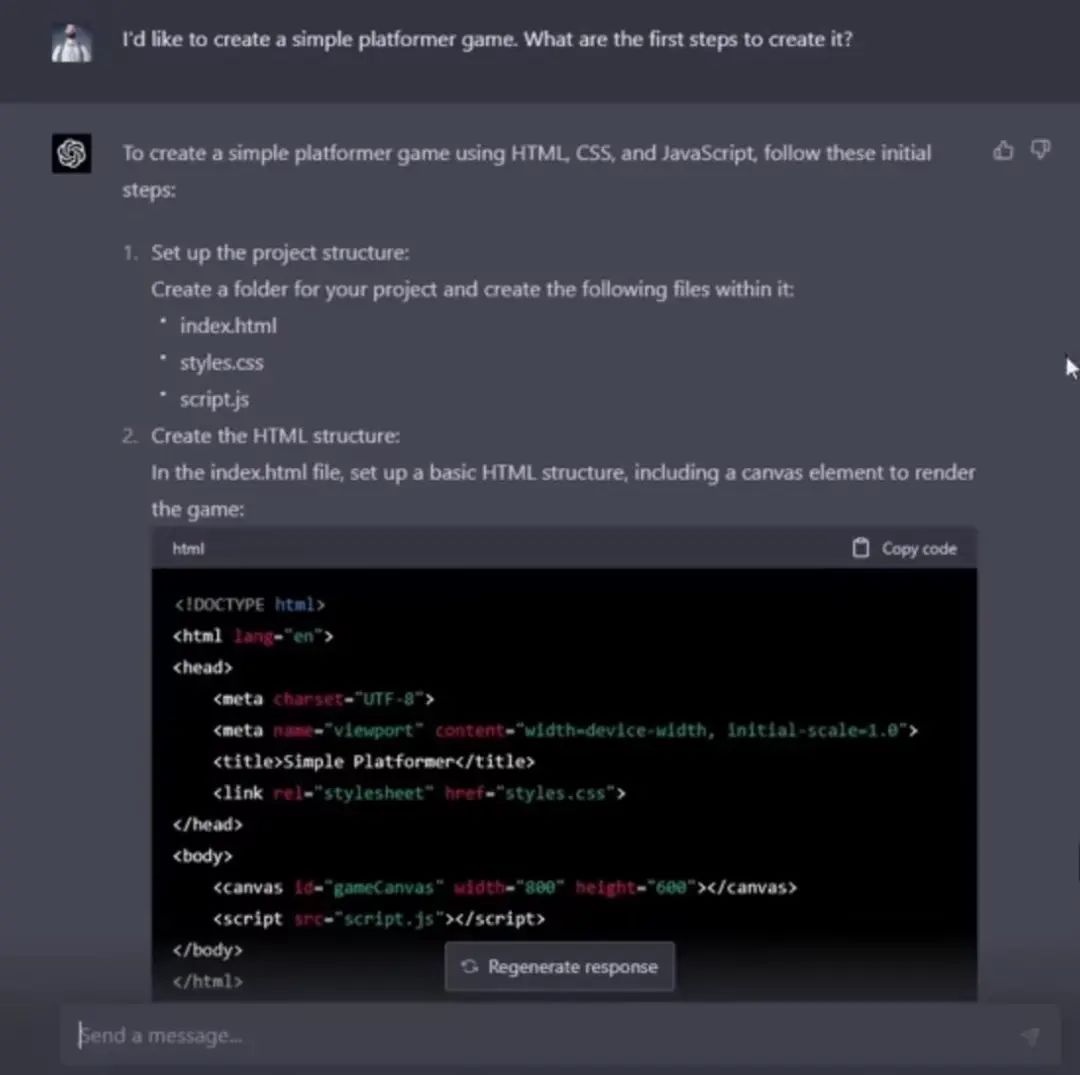
Task: Click the thumbs down icon on the response
Action: point(1041,151)
